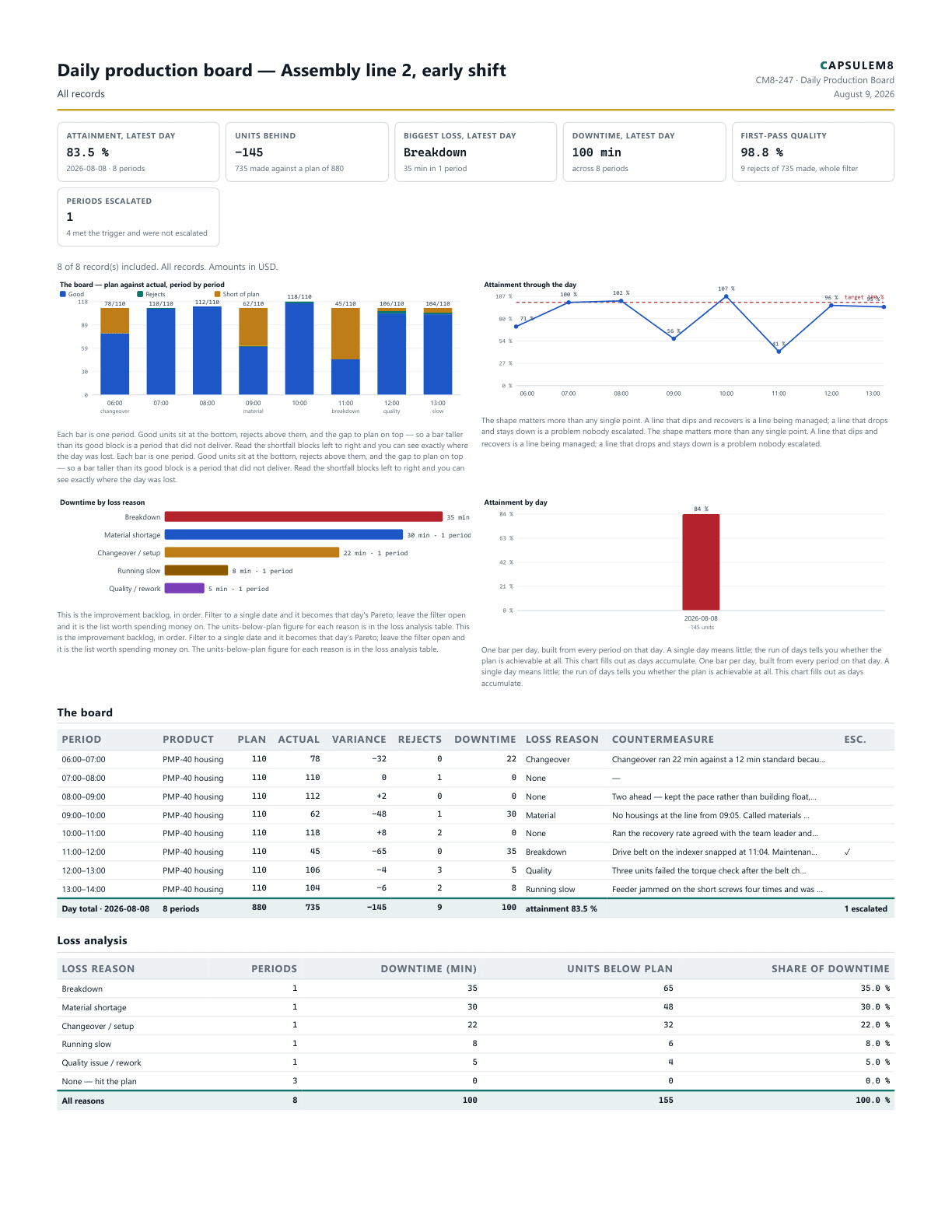Click the Breakdown row in Loss analysis
Viewport: 952px width, 1232px height.
point(476,989)
